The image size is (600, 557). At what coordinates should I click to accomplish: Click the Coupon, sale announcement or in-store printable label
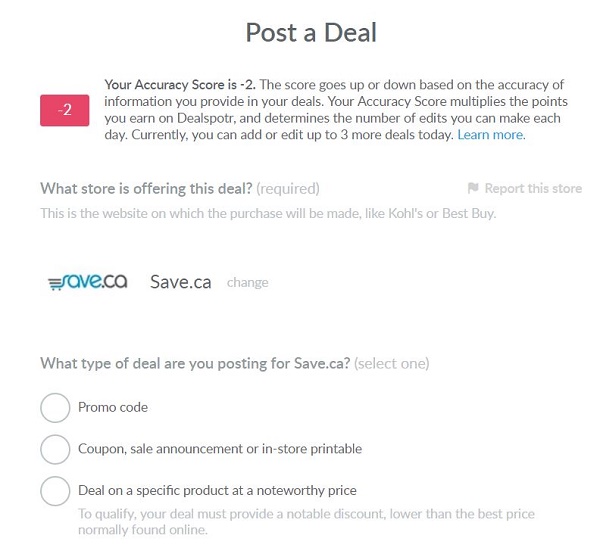click(220, 449)
